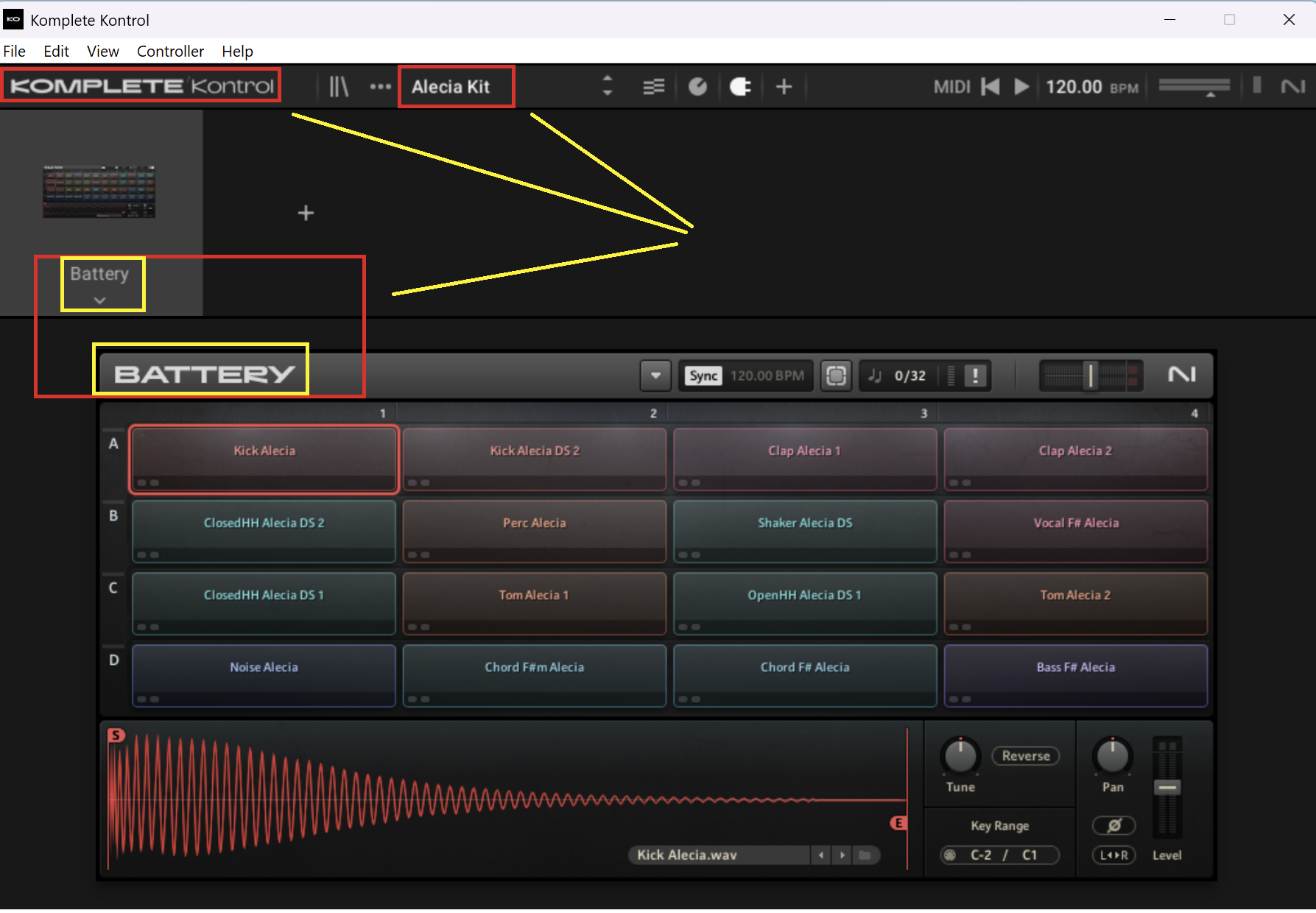Click the voice count note icon
1316x913 pixels.
(x=875, y=376)
